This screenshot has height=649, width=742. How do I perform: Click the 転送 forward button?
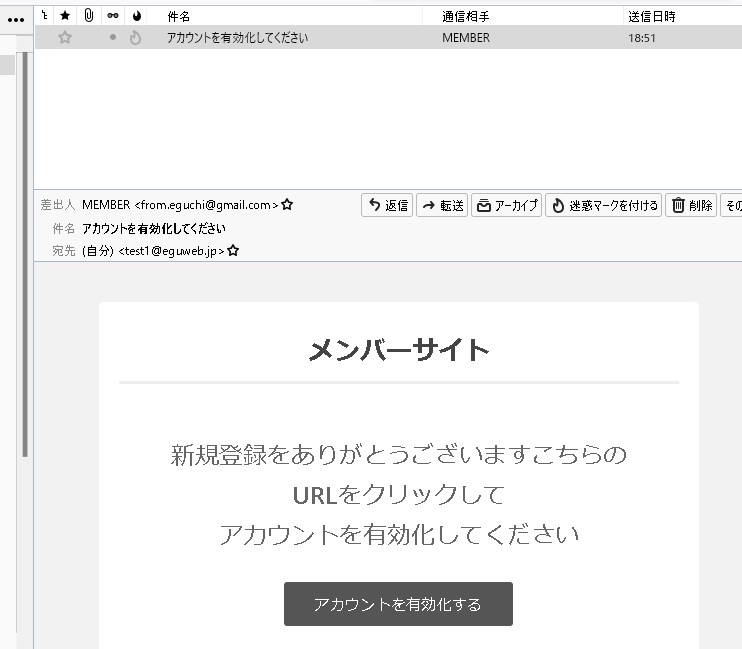(x=442, y=206)
